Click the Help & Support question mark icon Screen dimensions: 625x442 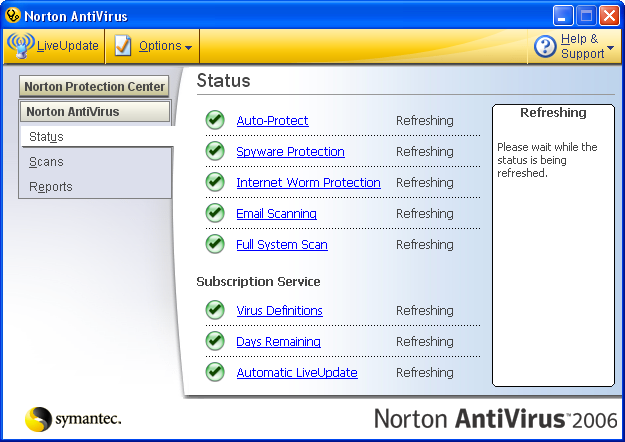pyautogui.click(x=545, y=46)
